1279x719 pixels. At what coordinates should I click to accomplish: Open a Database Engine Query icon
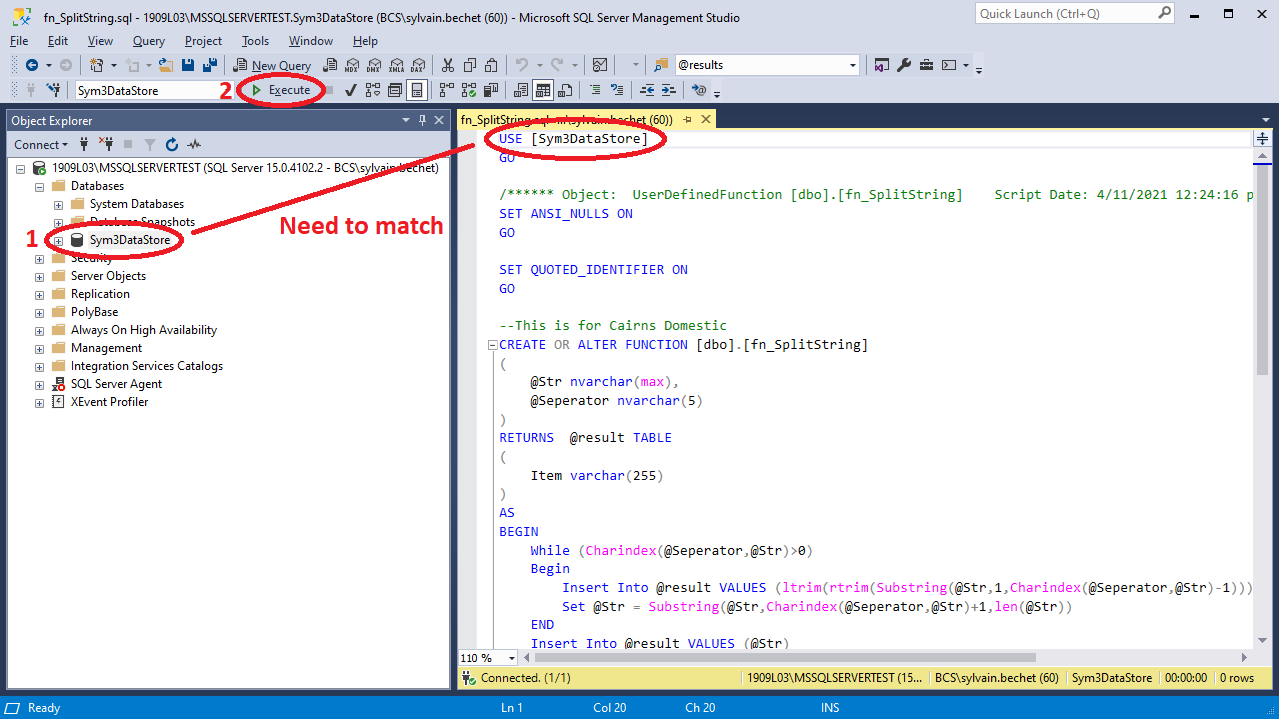tap(329, 65)
